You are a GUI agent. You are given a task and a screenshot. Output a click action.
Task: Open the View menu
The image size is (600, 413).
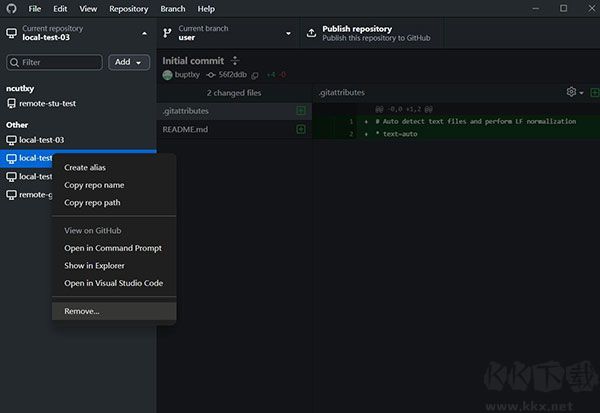(x=88, y=9)
